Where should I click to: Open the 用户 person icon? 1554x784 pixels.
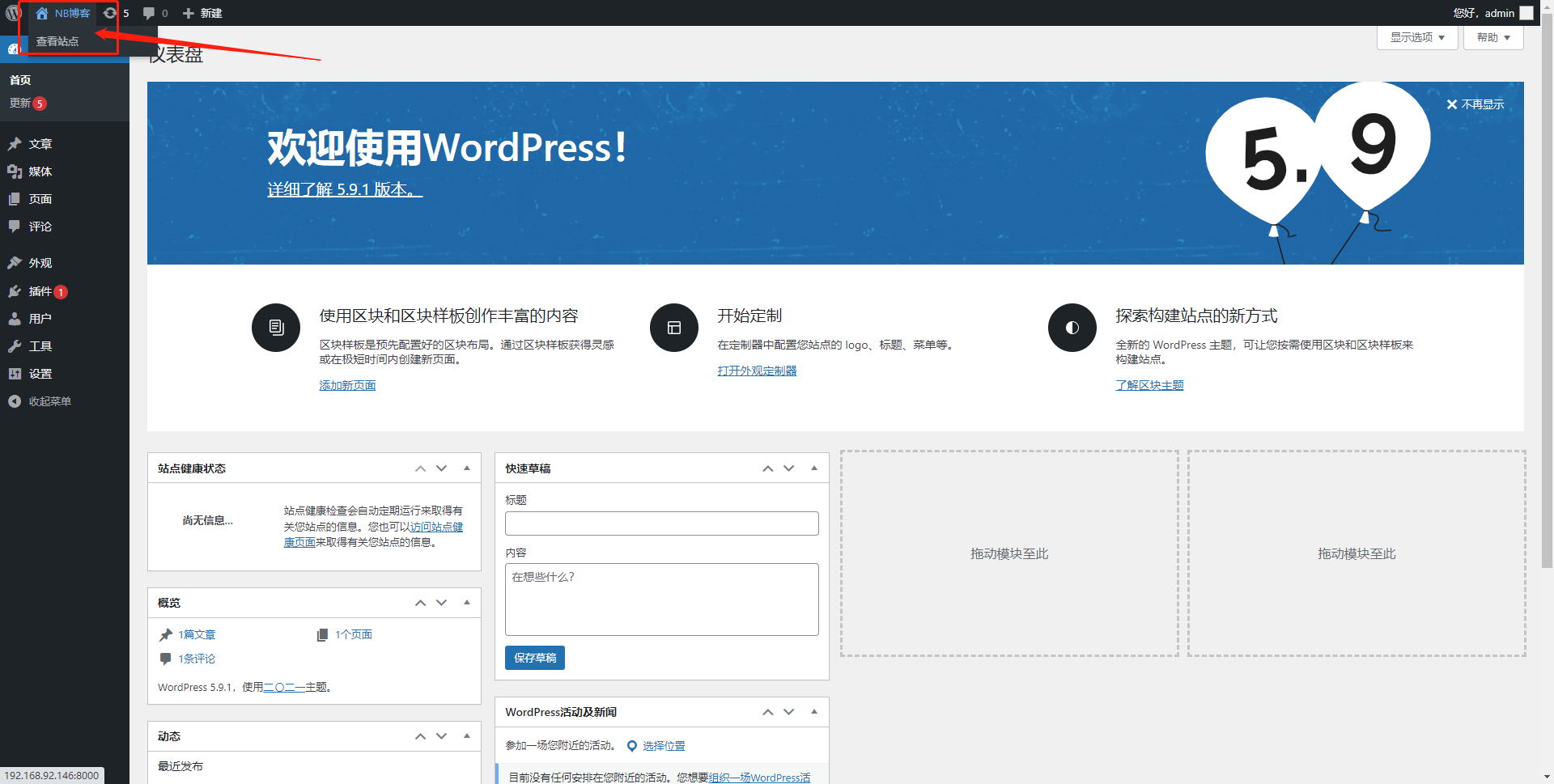click(x=15, y=319)
